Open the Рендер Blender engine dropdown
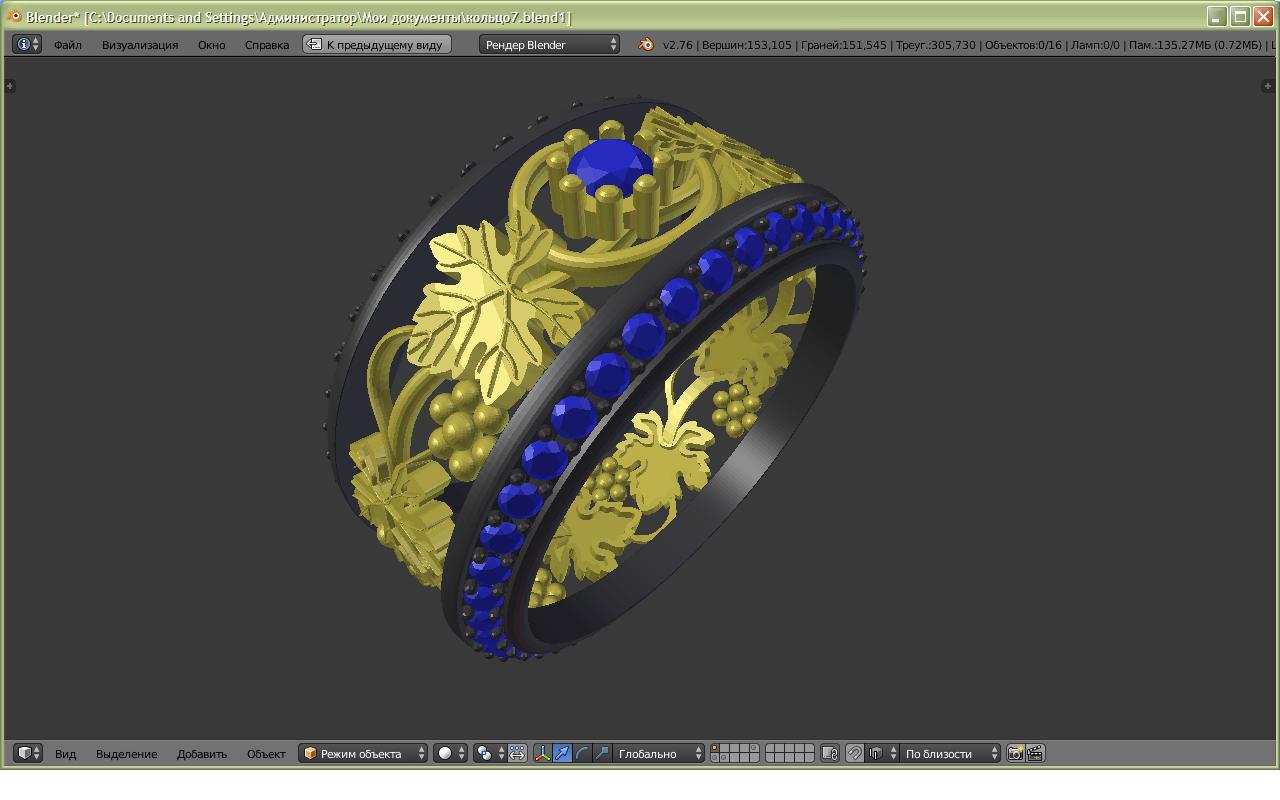Screen dimensions: 1280x800 pyautogui.click(x=549, y=44)
